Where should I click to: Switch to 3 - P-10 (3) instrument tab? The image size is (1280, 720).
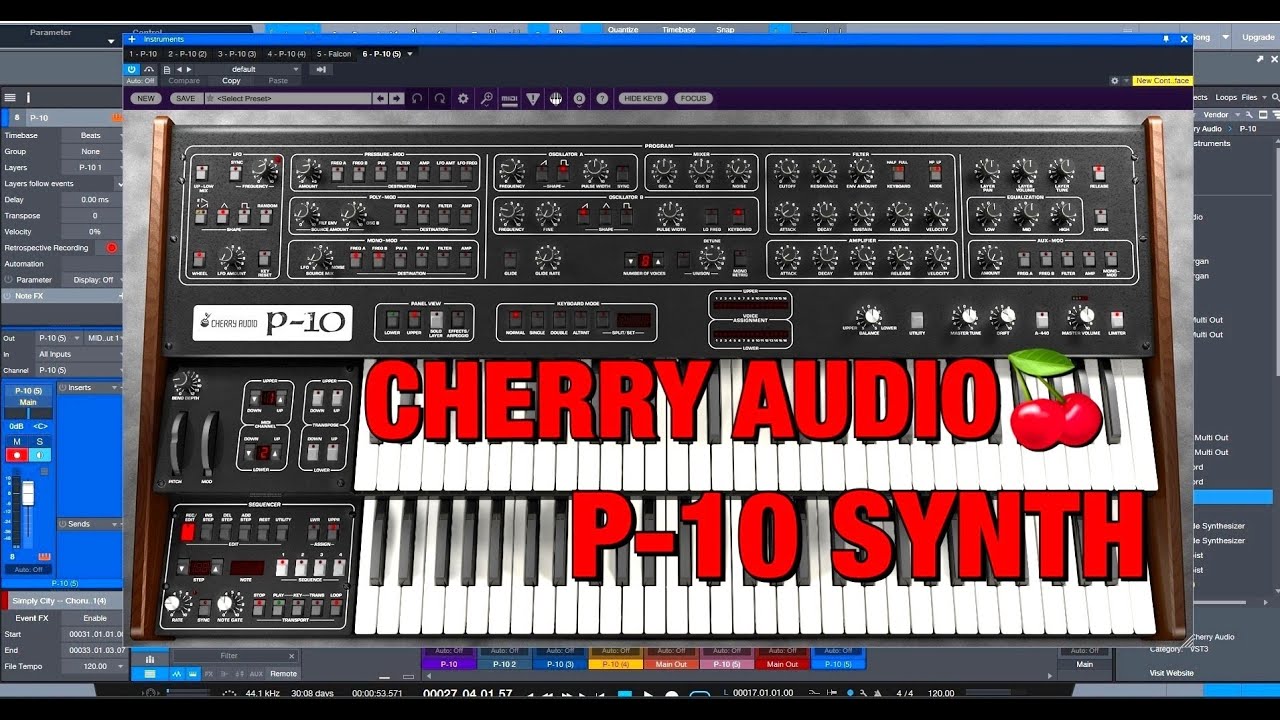[237, 54]
